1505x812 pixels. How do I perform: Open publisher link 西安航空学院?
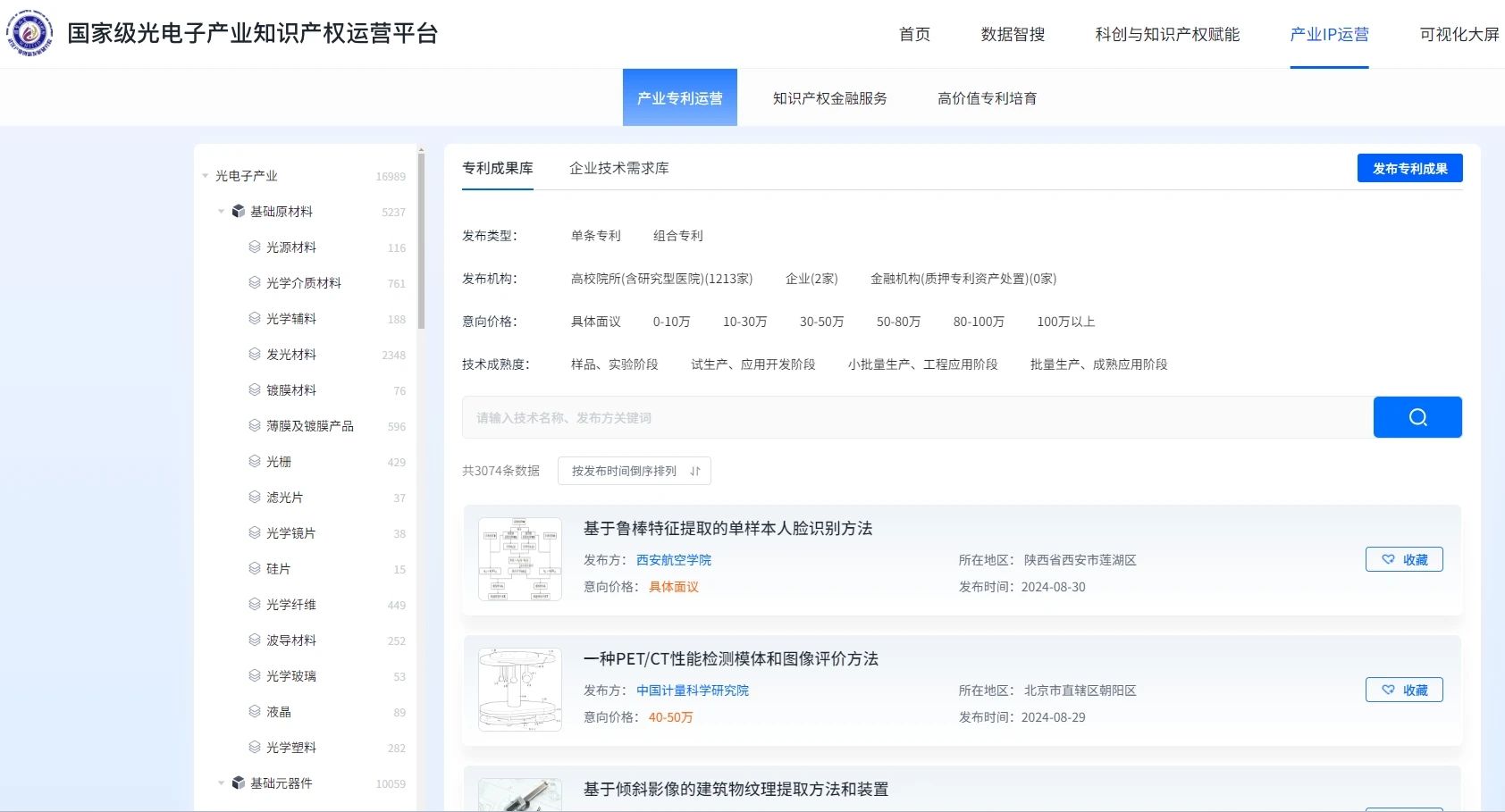pos(674,560)
